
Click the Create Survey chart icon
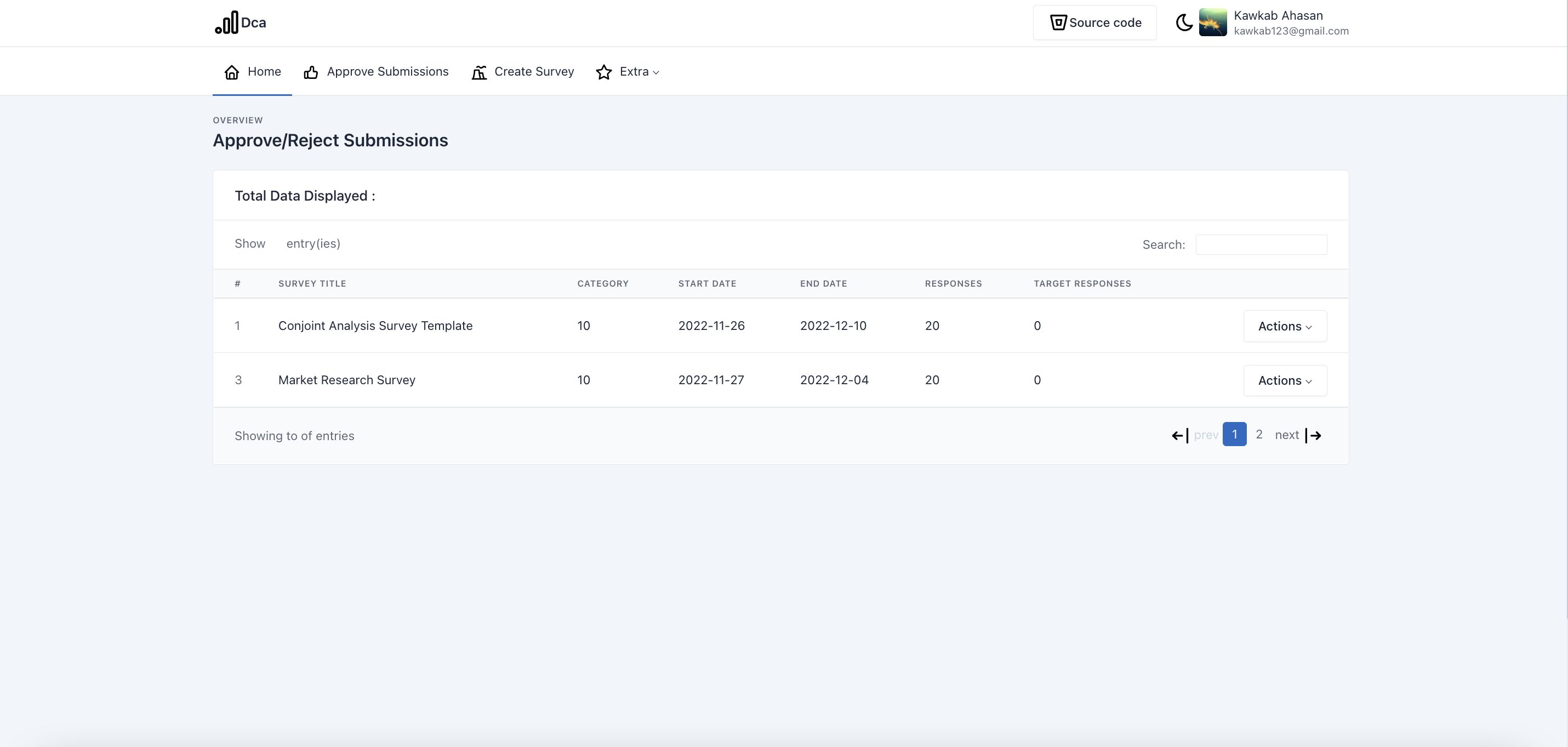pos(479,72)
